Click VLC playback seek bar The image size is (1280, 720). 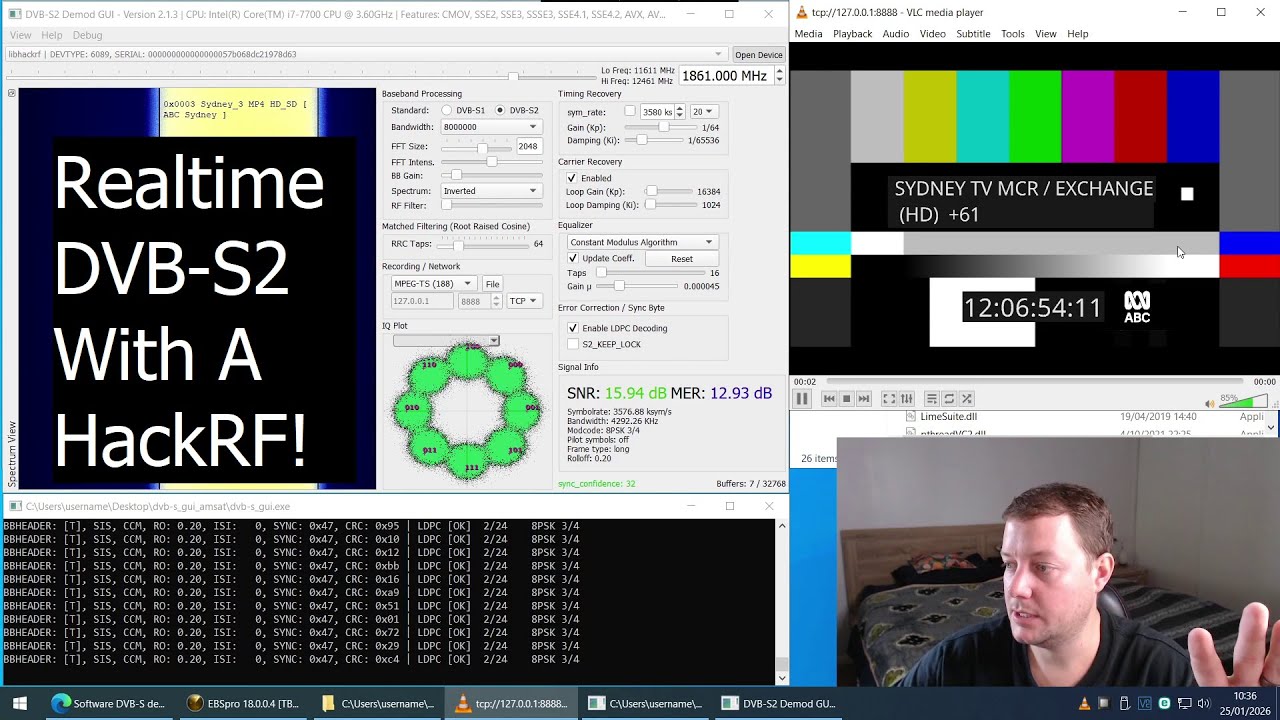(x=1035, y=381)
